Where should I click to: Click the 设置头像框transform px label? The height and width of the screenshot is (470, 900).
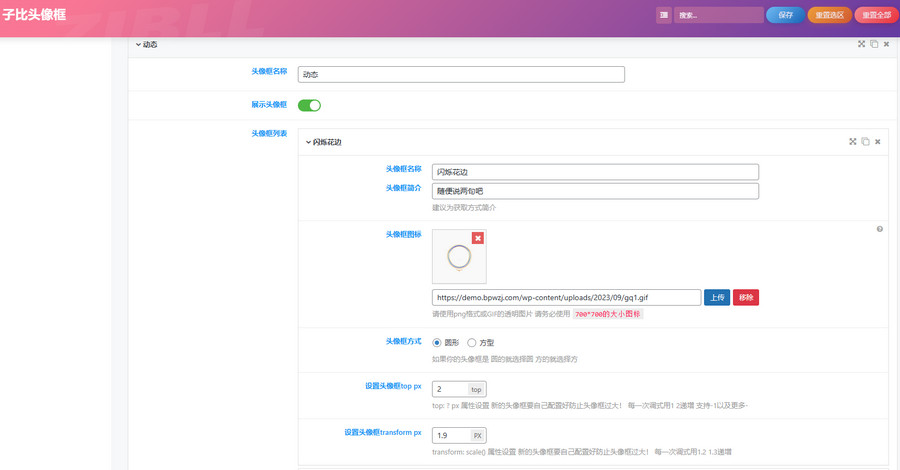tap(383, 433)
